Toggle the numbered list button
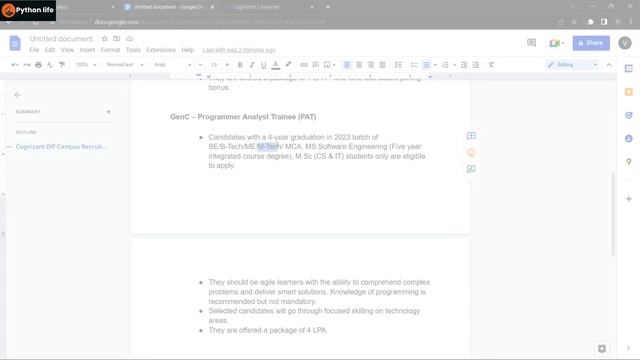The image size is (640, 360). 445,65
